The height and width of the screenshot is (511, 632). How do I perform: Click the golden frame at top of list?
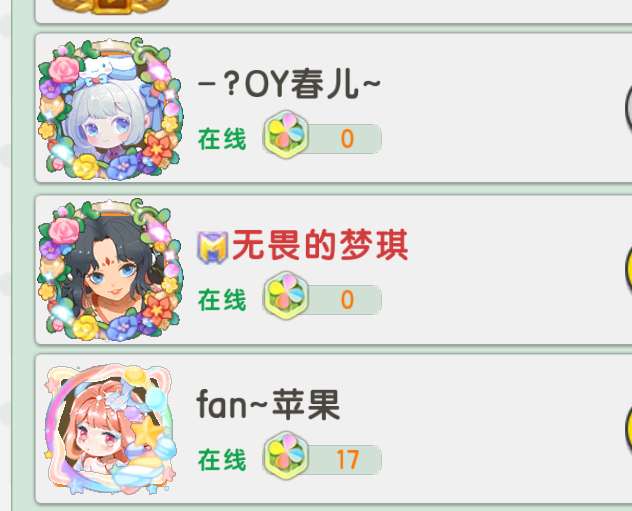coord(111,6)
